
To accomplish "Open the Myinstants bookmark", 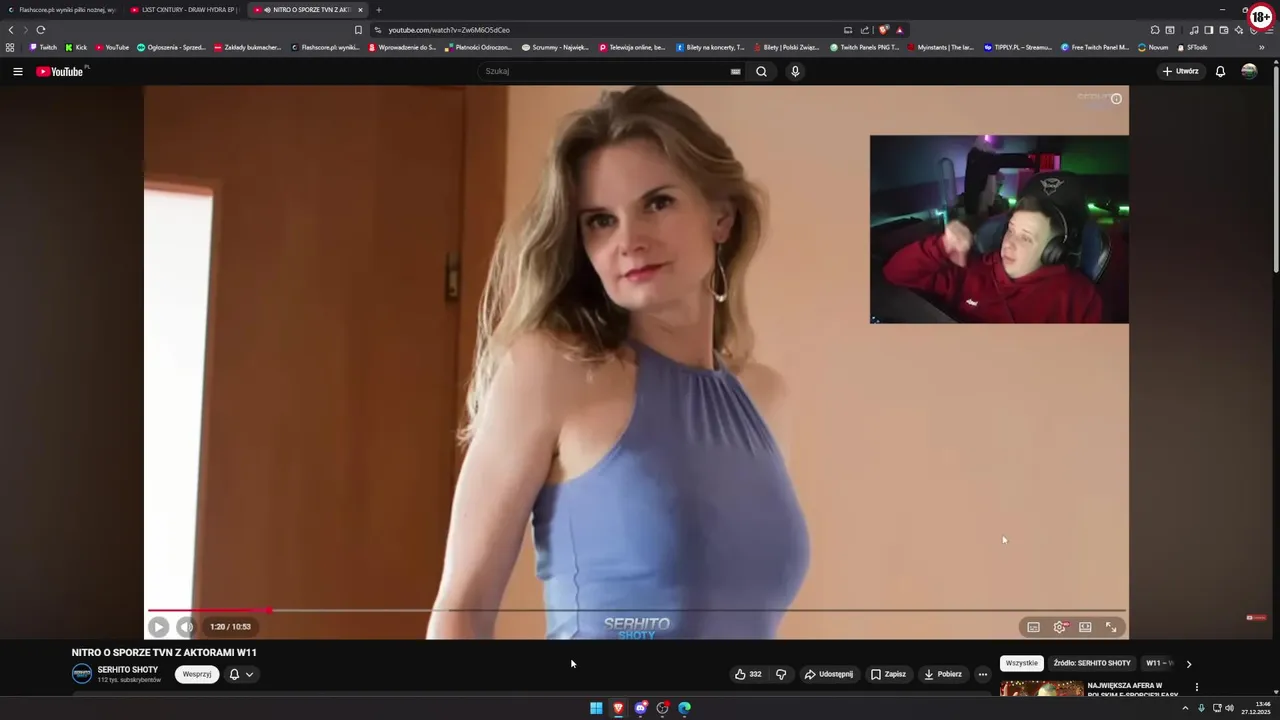I will 941,47.
